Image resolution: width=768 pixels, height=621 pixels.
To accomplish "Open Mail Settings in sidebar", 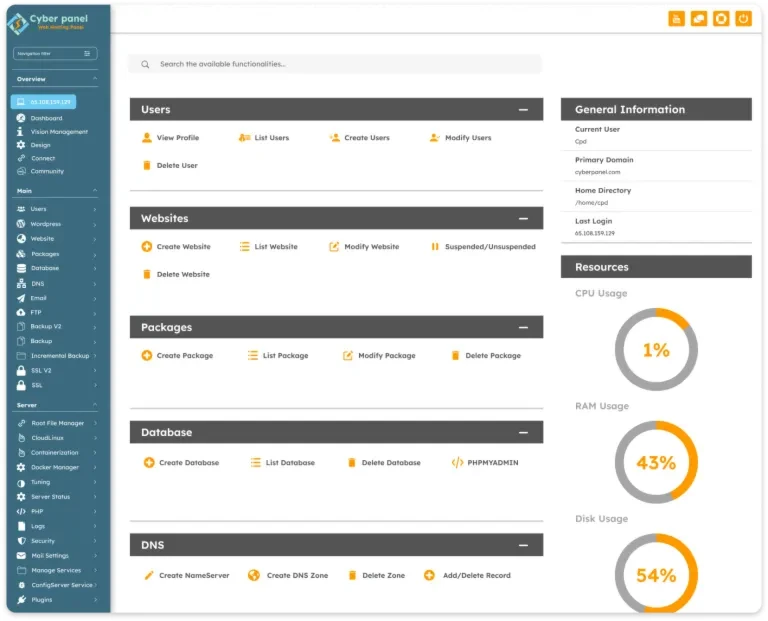I will click(55, 555).
